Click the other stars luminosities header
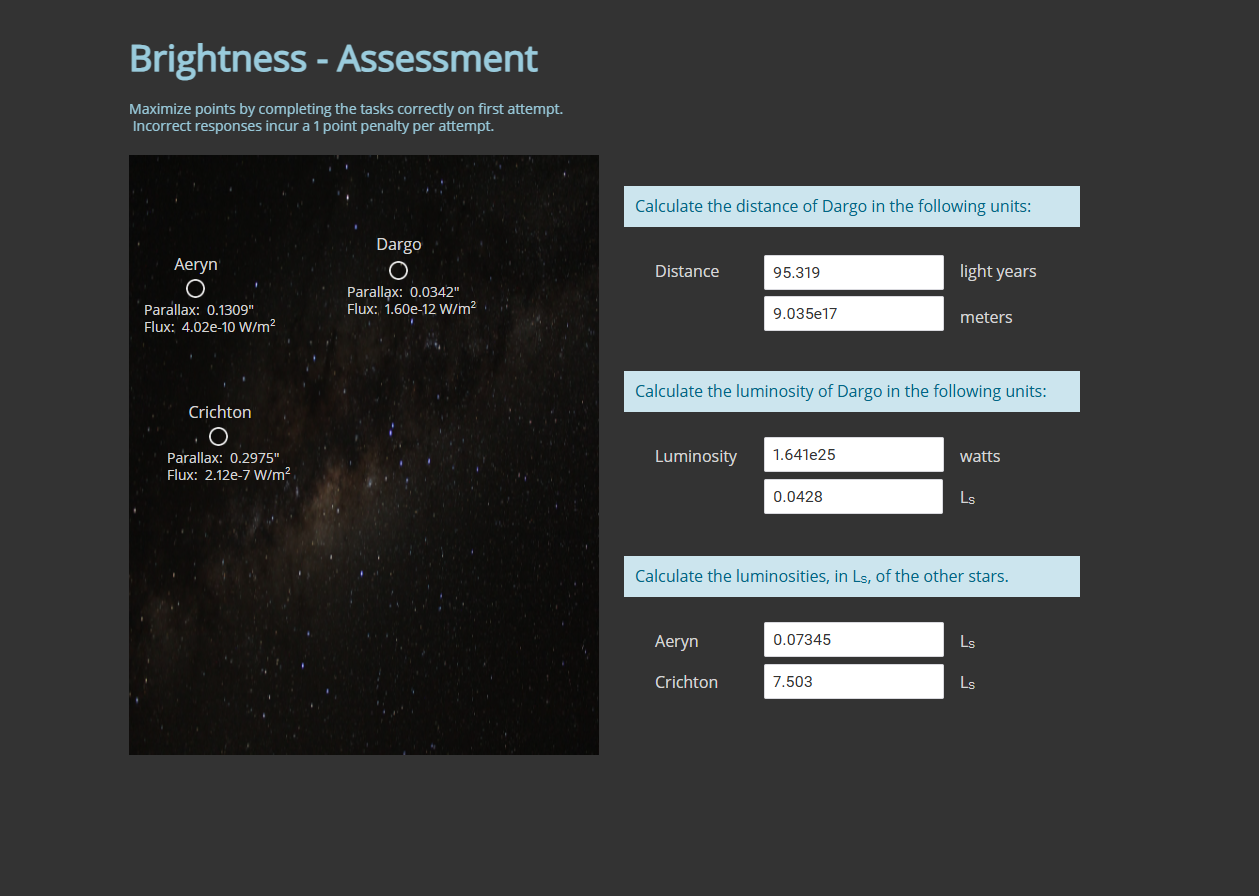The image size is (1259, 896). [851, 576]
